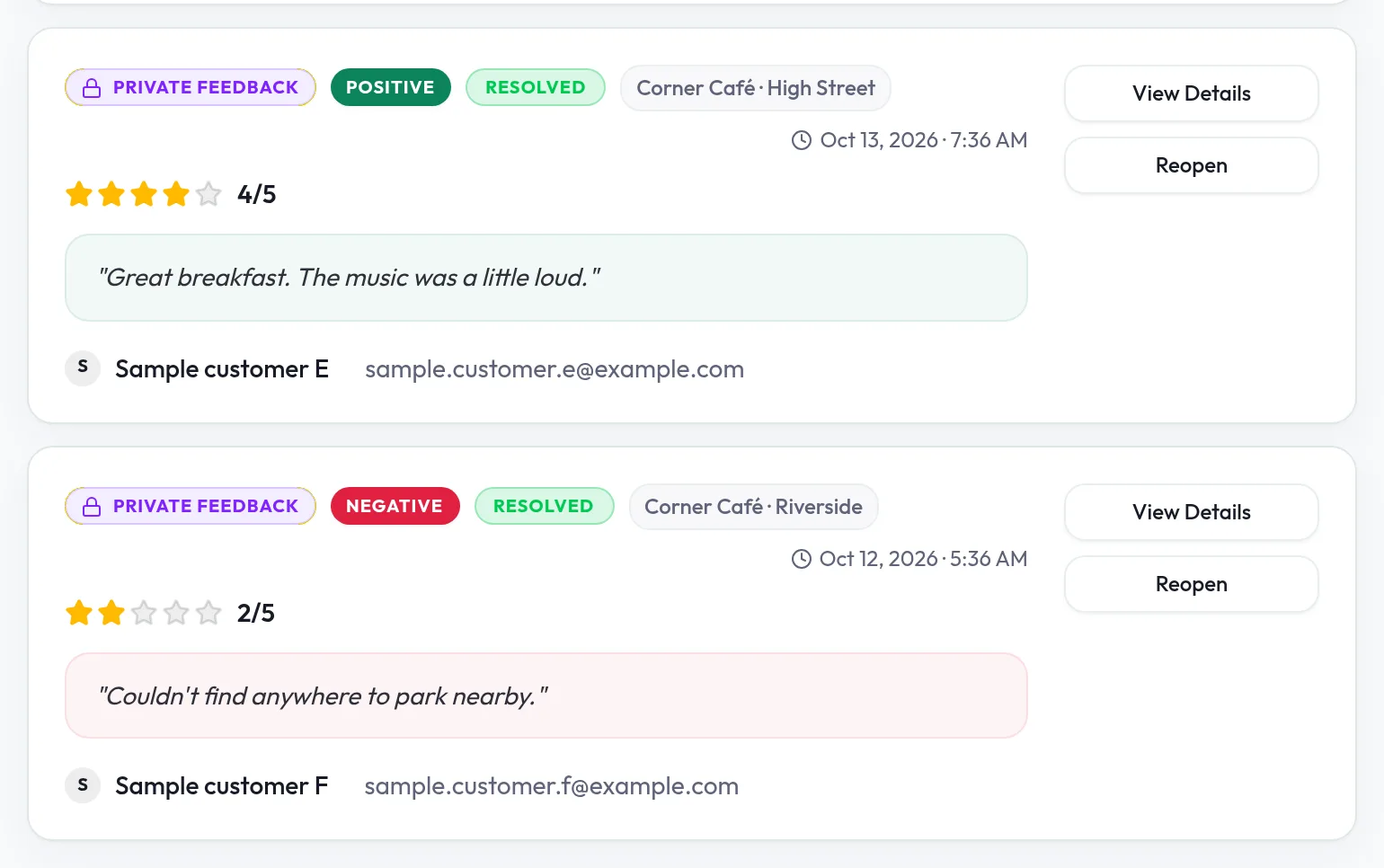Click the name Sample customer E
The height and width of the screenshot is (868, 1384).
tap(222, 369)
